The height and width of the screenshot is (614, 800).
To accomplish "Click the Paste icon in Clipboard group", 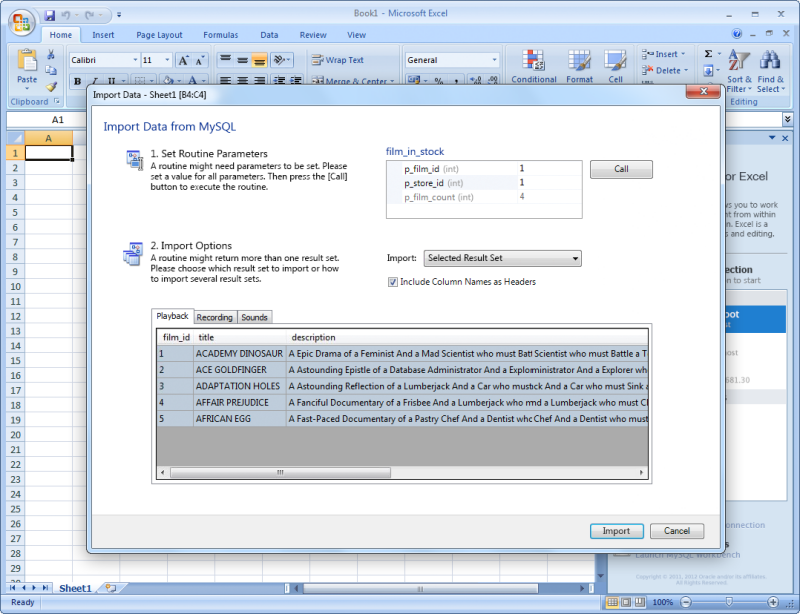I will [x=27, y=60].
